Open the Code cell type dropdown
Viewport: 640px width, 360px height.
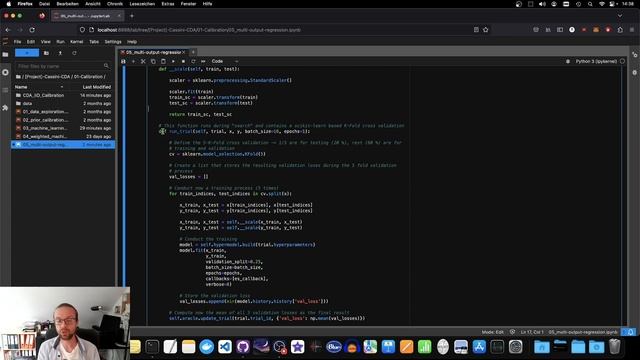[224, 61]
